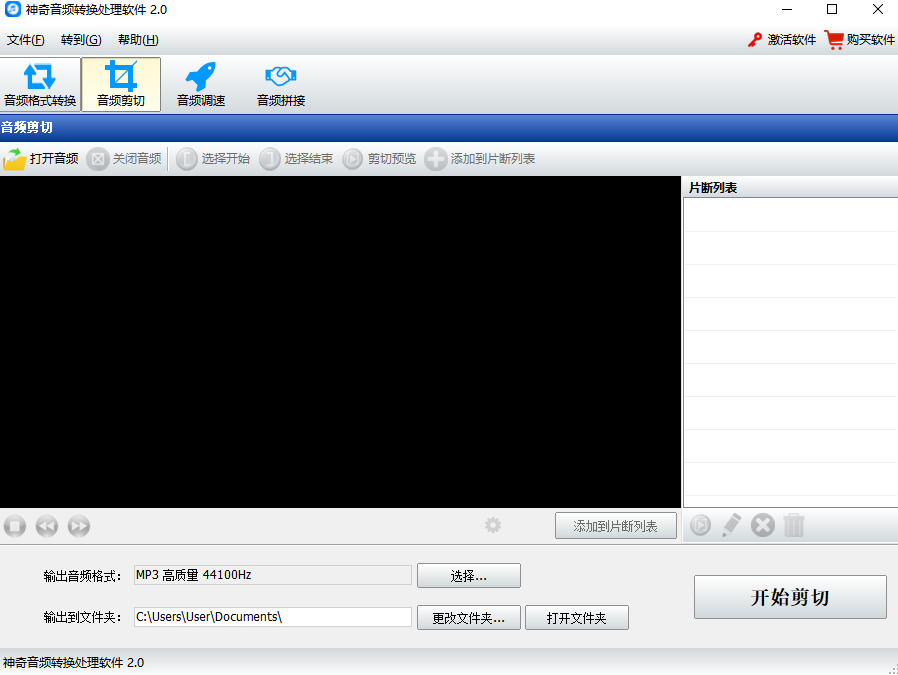
Task: Open the gear settings icon
Action: [x=493, y=525]
